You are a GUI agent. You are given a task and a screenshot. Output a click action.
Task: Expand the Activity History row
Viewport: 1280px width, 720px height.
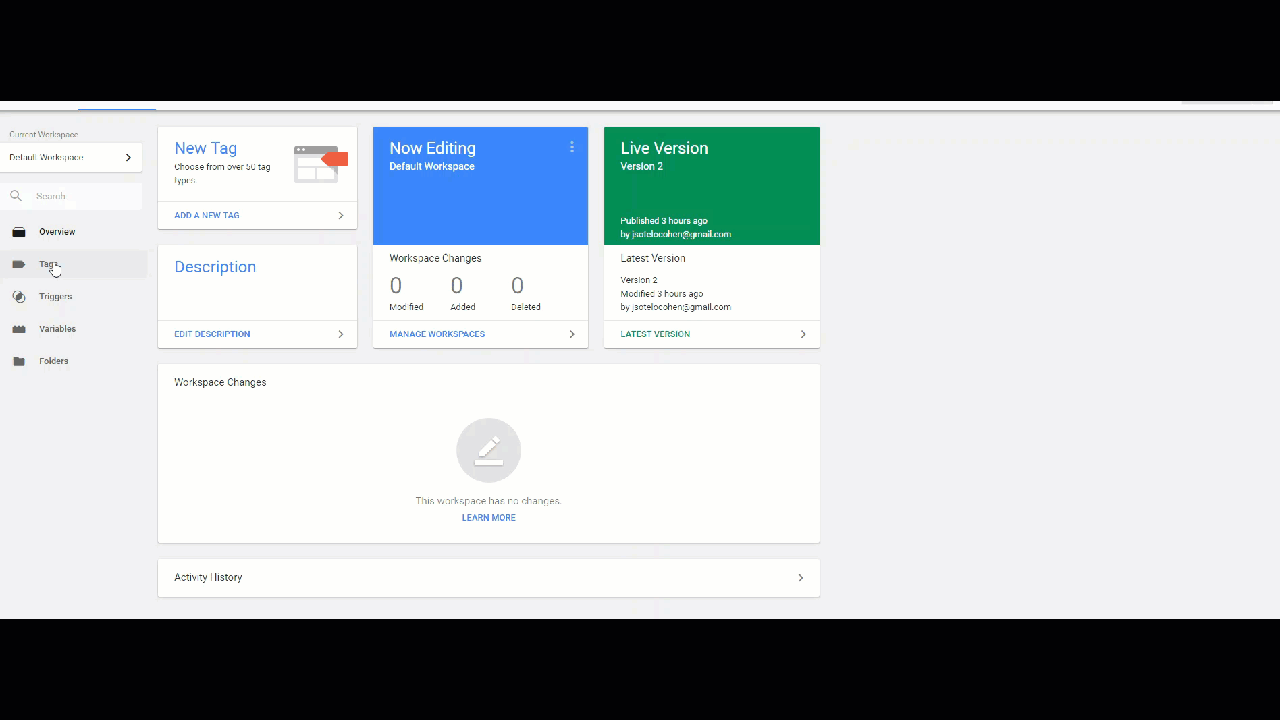click(x=800, y=577)
